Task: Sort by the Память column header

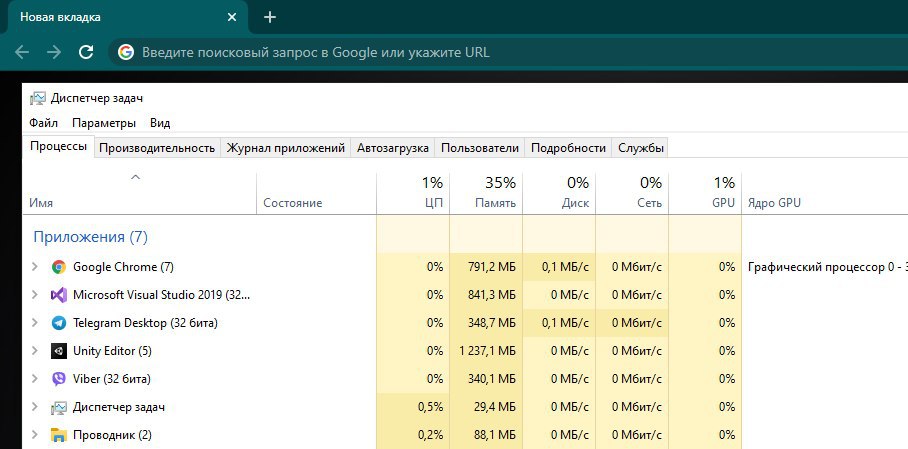Action: click(486, 194)
